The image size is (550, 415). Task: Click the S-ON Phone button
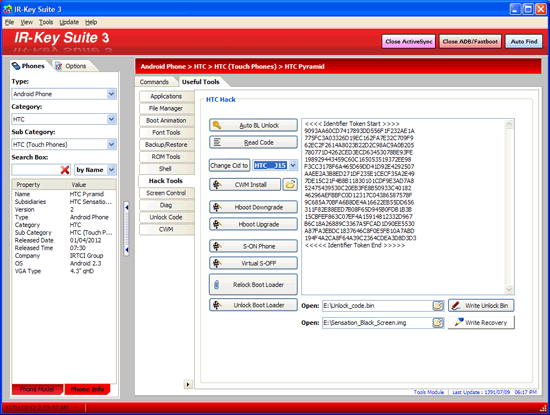pyautogui.click(x=253, y=246)
